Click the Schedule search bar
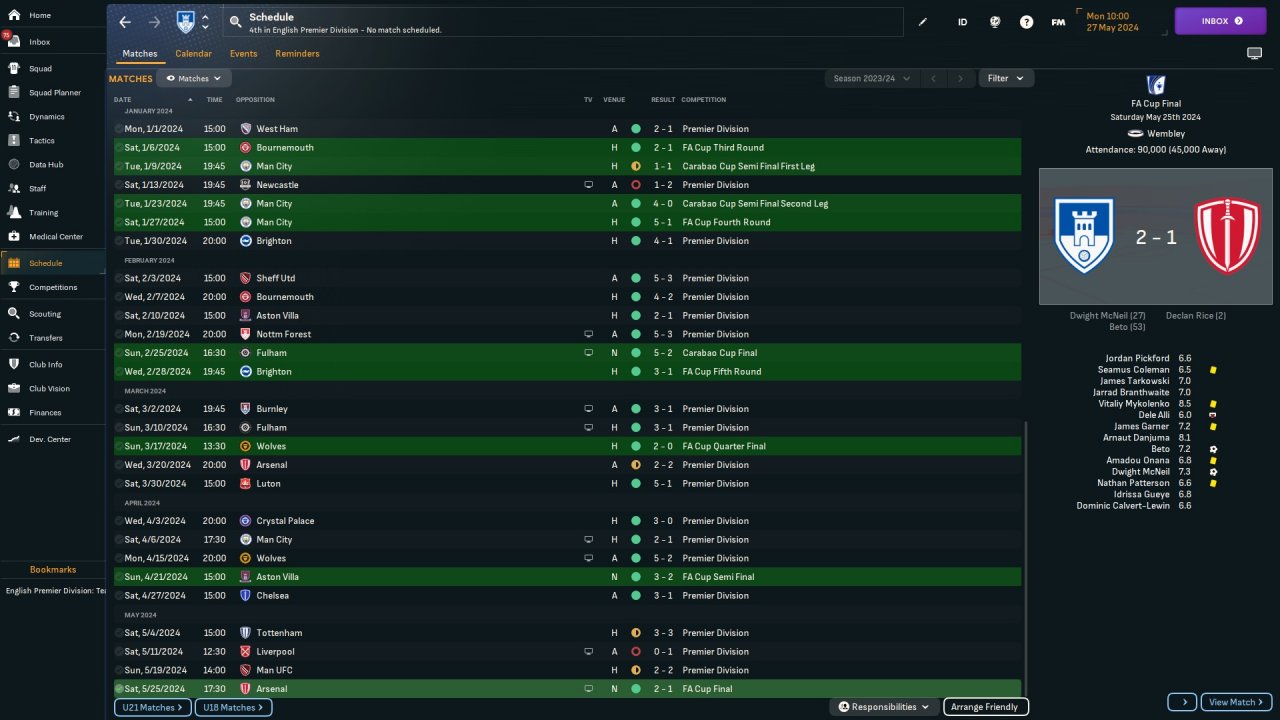The height and width of the screenshot is (720, 1280). coord(560,22)
